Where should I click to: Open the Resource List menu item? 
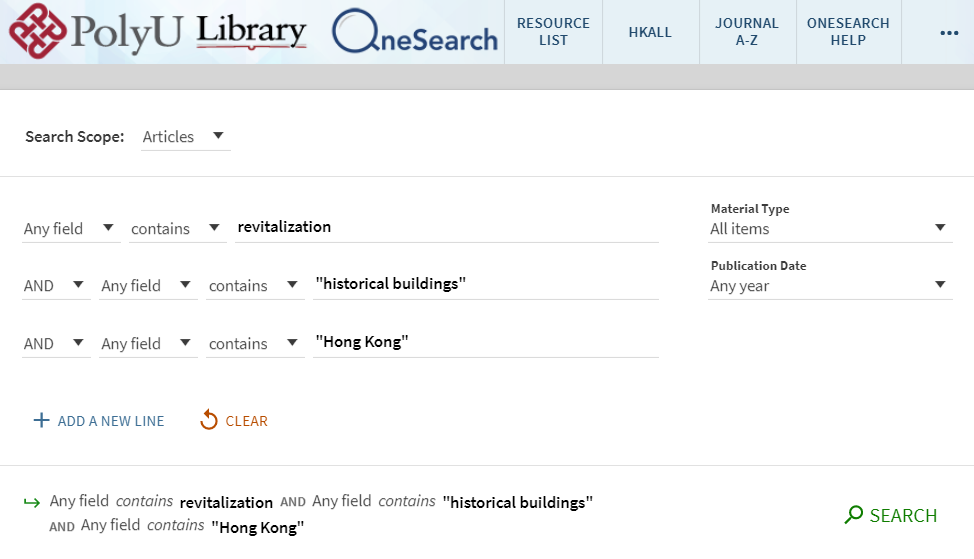coord(553,32)
